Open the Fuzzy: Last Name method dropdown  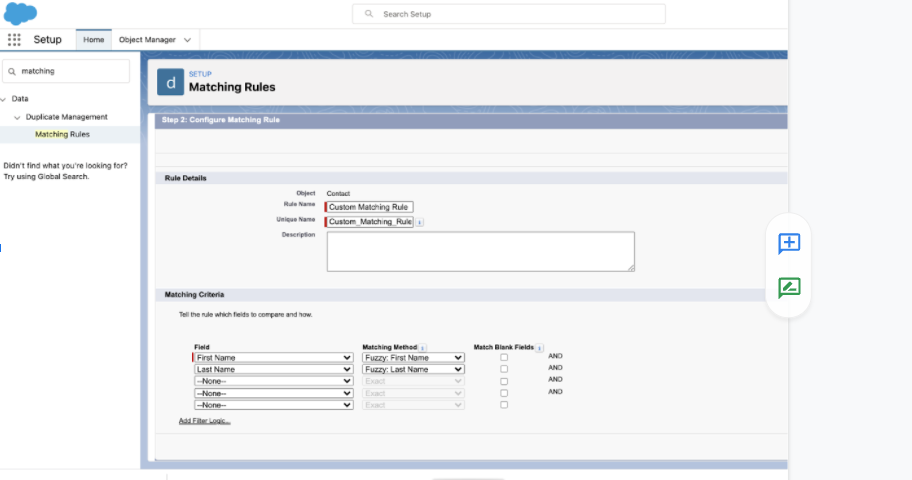coord(413,369)
